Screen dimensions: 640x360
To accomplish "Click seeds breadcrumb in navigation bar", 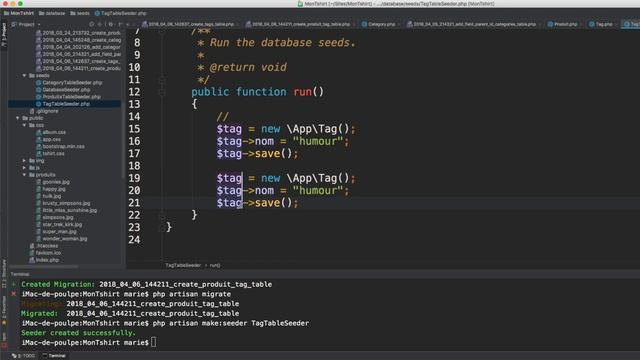I will [x=80, y=13].
